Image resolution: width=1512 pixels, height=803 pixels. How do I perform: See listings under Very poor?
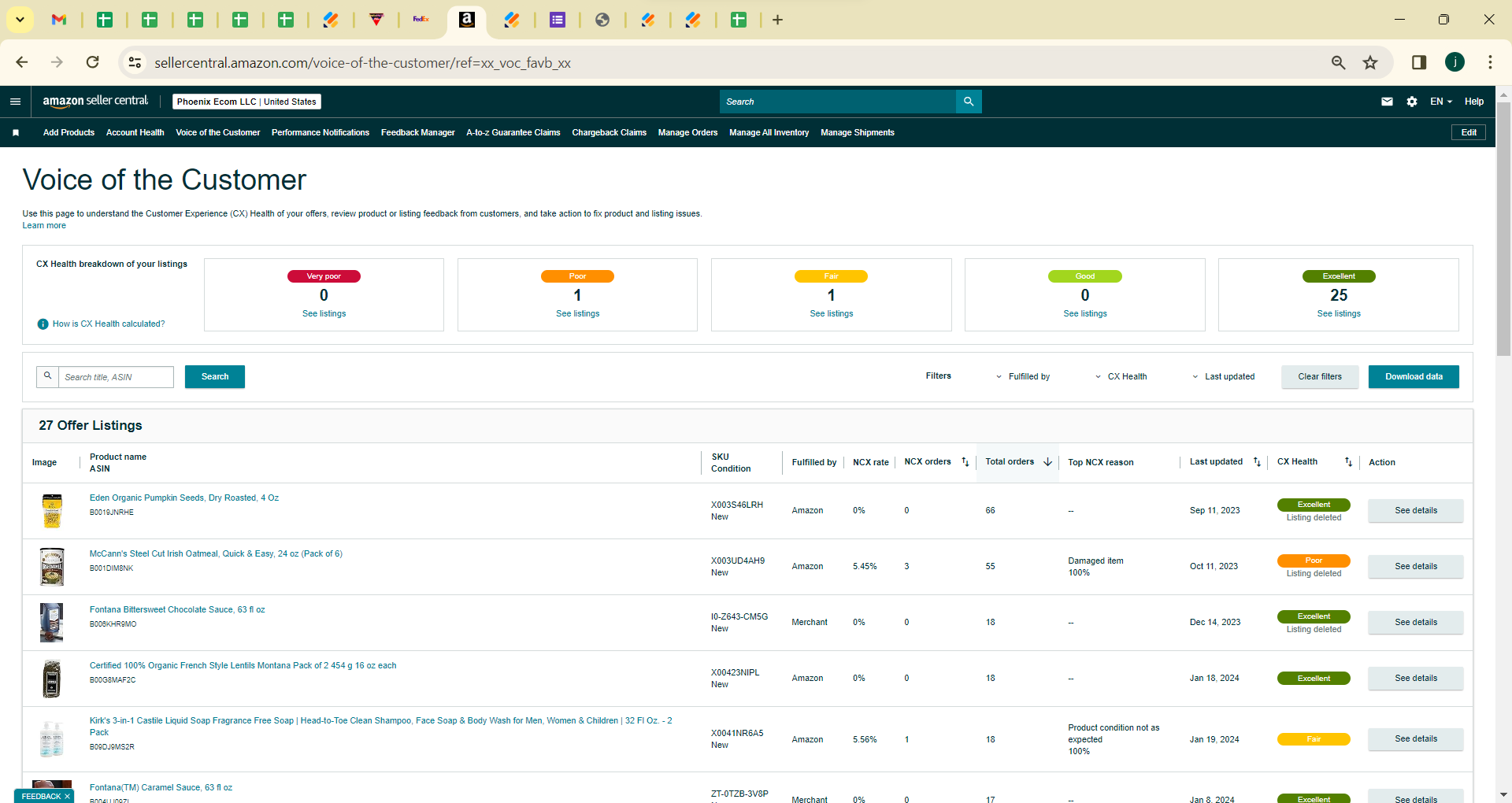[324, 314]
